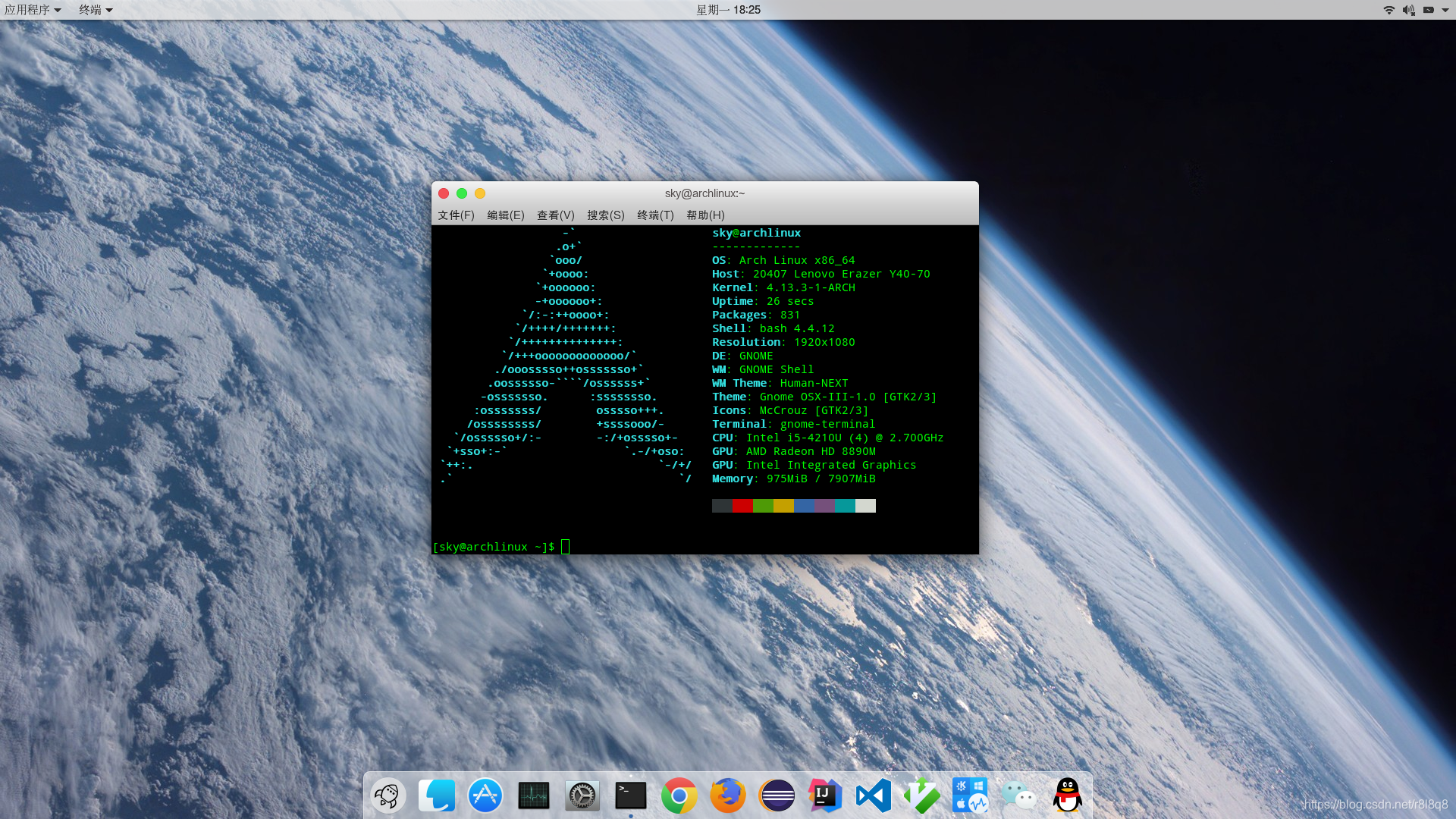The height and width of the screenshot is (819, 1456).
Task: Click the 'Resolution: 1920x1080' line
Action: (x=783, y=342)
